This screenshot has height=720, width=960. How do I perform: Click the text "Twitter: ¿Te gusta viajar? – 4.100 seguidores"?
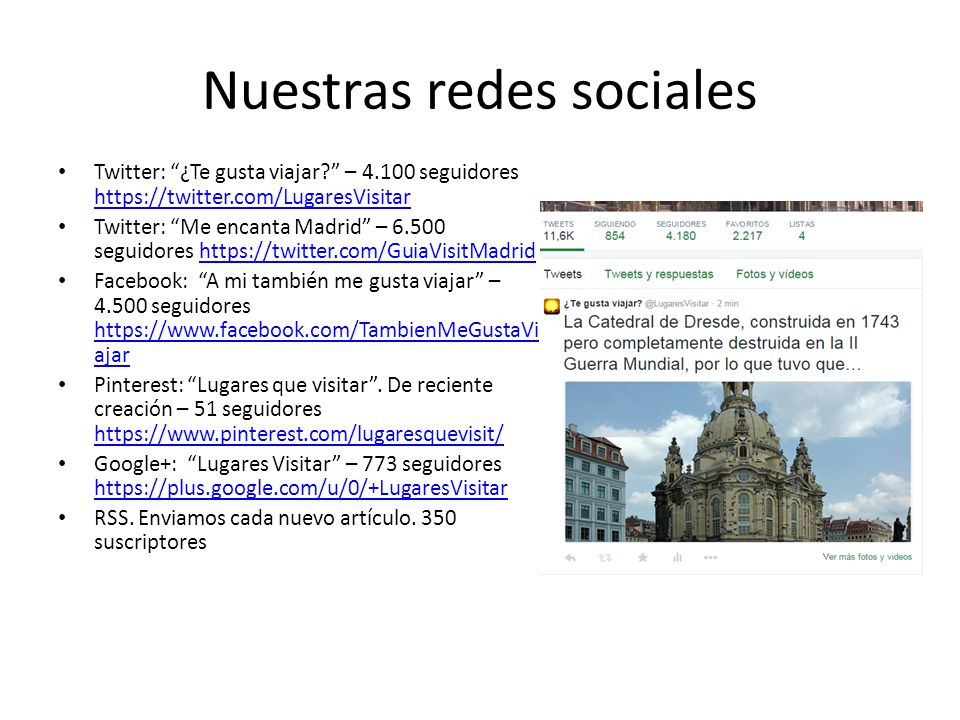pyautogui.click(x=306, y=172)
